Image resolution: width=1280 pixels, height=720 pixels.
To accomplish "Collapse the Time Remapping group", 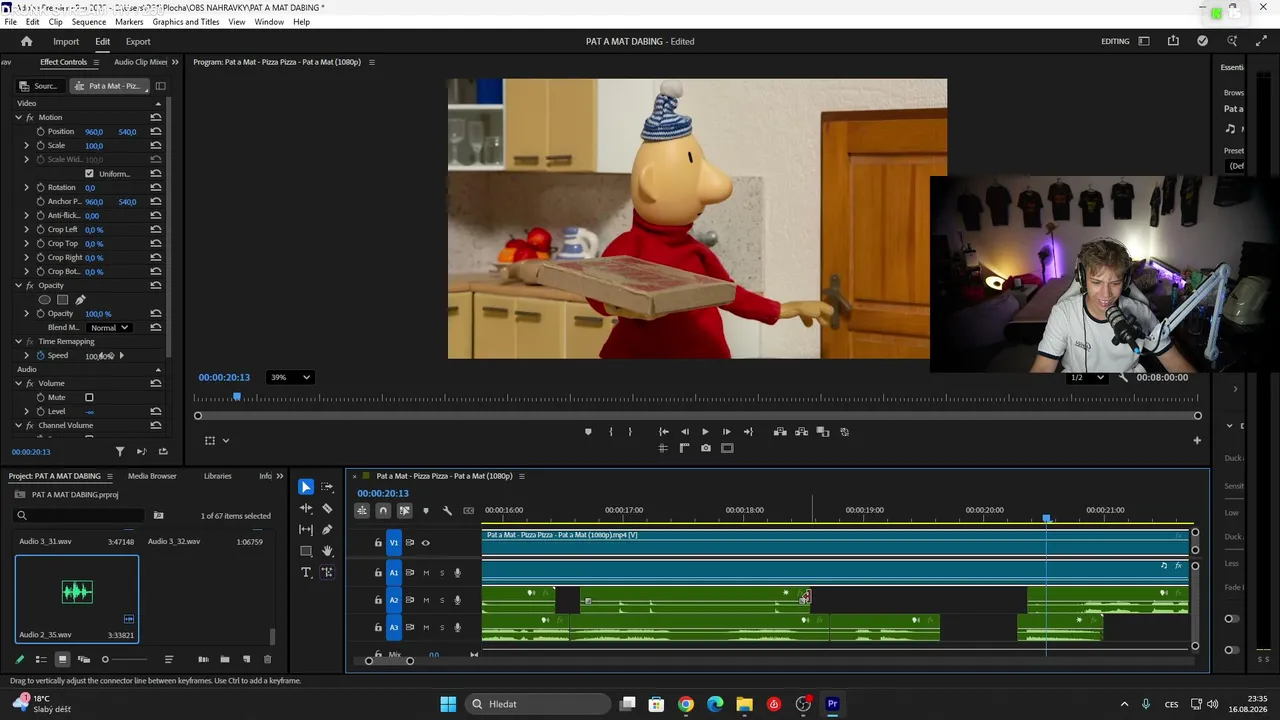I will [x=18, y=342].
